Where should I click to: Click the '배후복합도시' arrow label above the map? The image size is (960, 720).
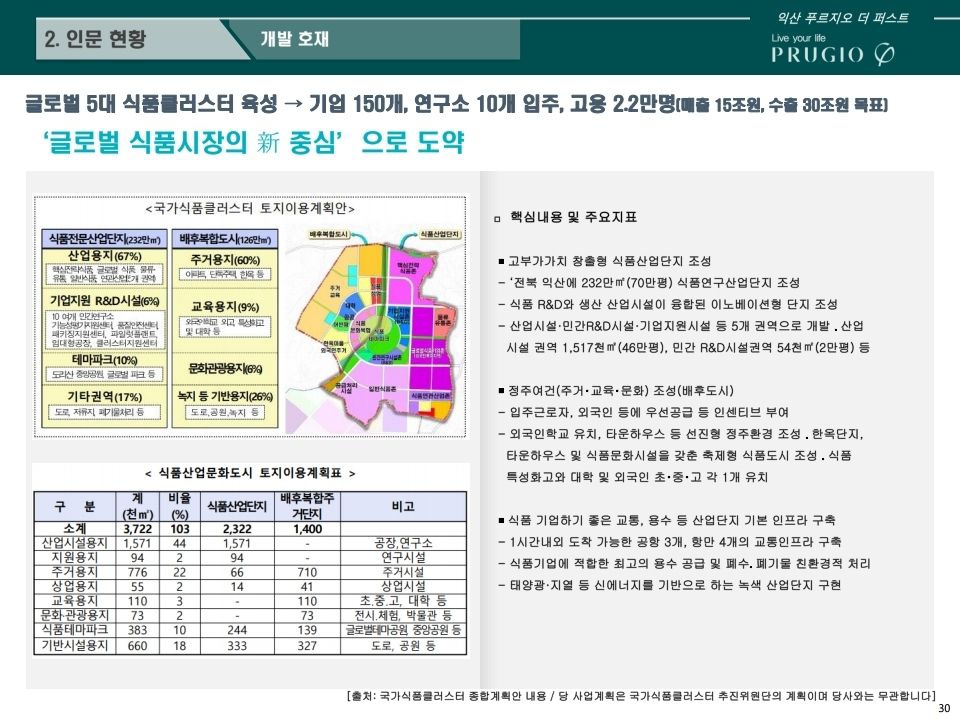point(329,234)
